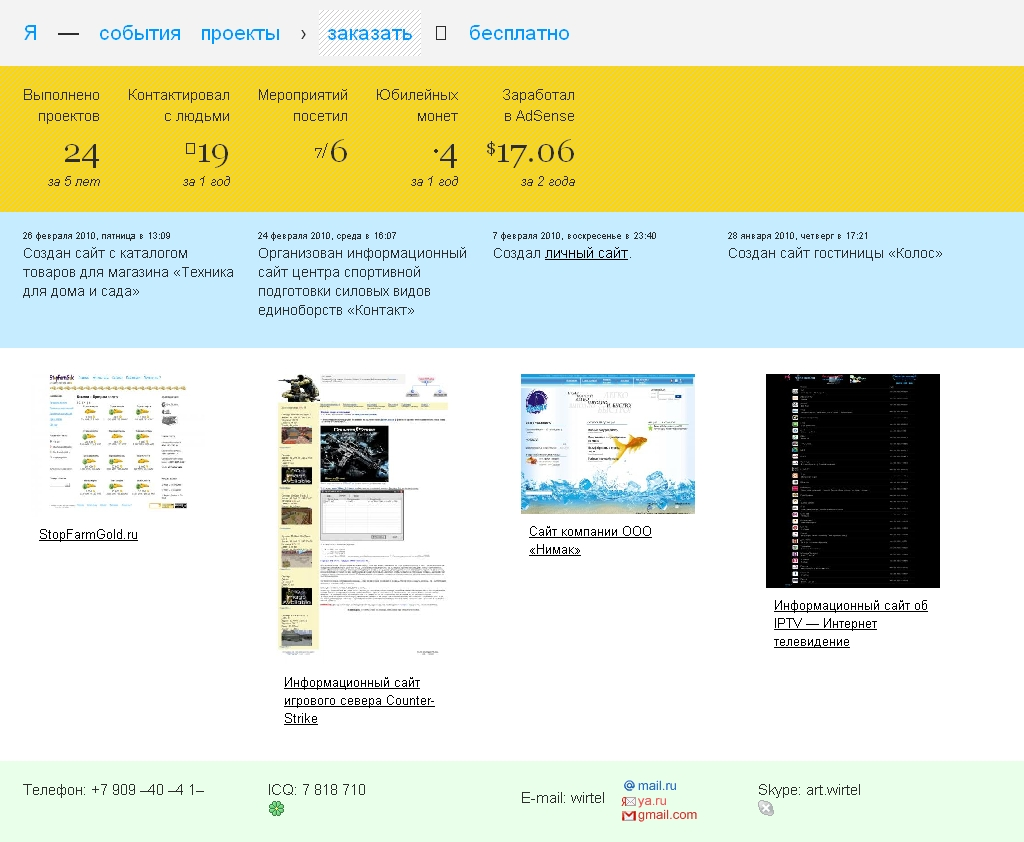Click the green ICQ flower status icon

coord(276,809)
